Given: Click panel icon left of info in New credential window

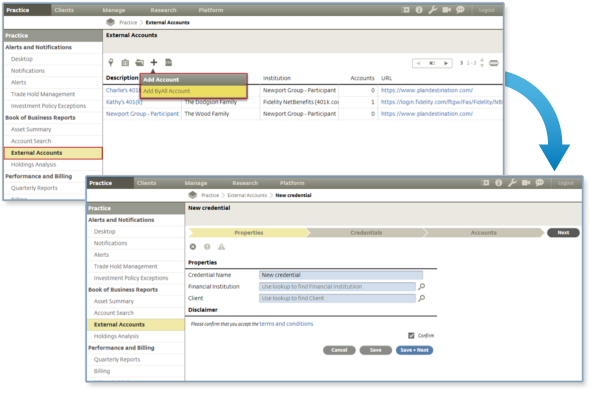Looking at the screenshot, I should pos(485,183).
